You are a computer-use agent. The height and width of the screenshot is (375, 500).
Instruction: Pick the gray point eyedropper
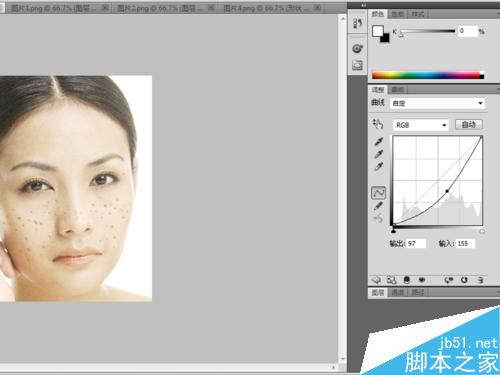pos(378,154)
